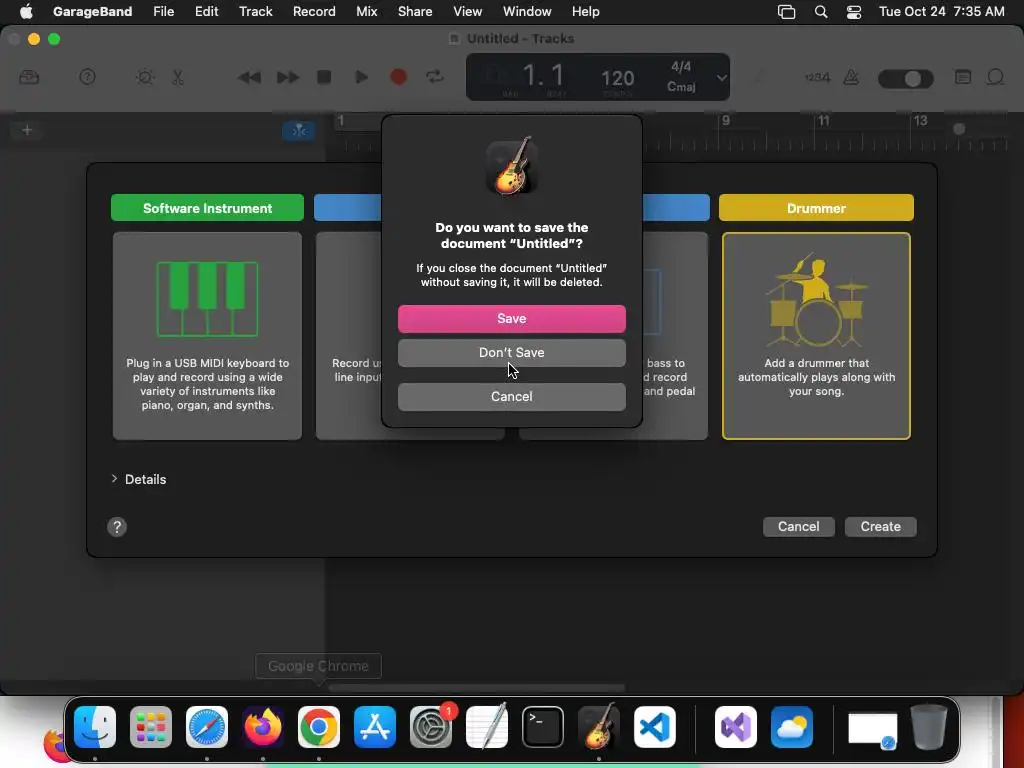The image size is (1024, 768).
Task: Open the Track menu
Action: click(255, 11)
